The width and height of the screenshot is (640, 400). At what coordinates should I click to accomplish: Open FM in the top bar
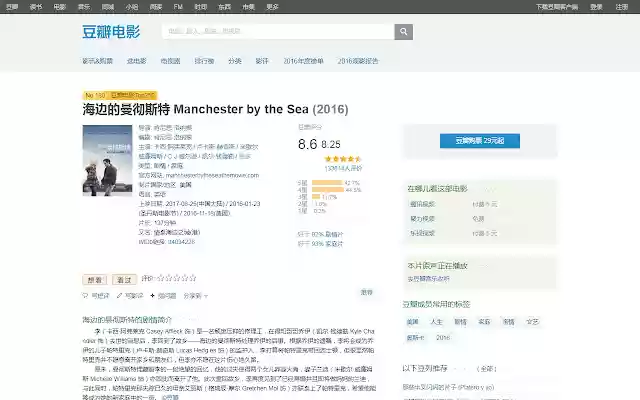coord(178,7)
